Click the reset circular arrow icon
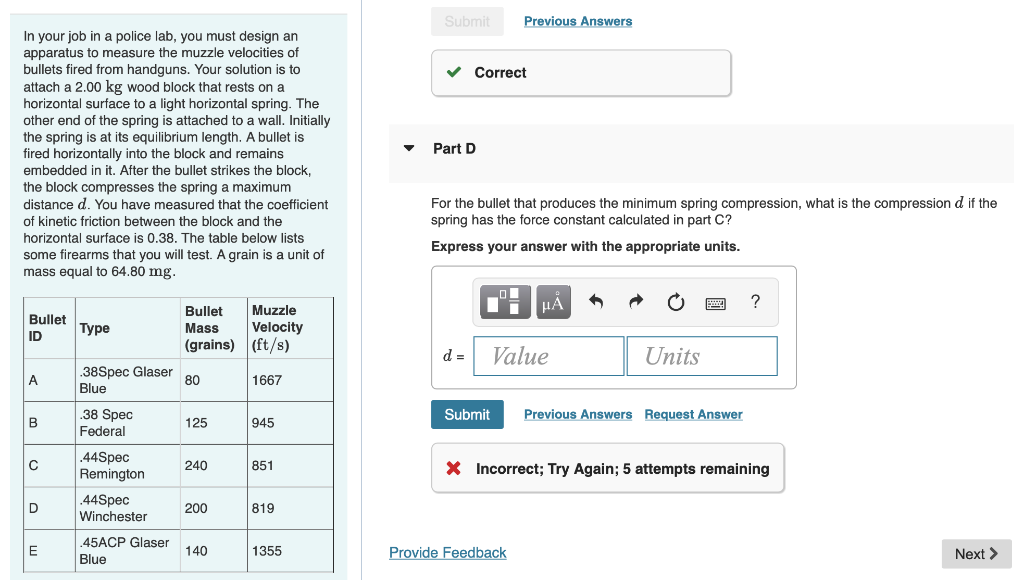The image size is (1024, 580). 676,302
